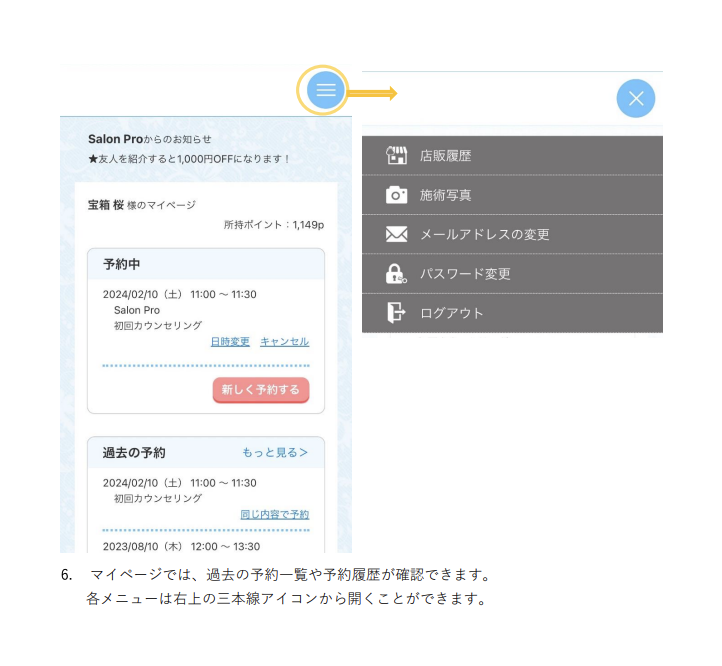This screenshot has height=666, width=722.
Task: Click the 日時変更 link
Action: pyautogui.click(x=230, y=342)
